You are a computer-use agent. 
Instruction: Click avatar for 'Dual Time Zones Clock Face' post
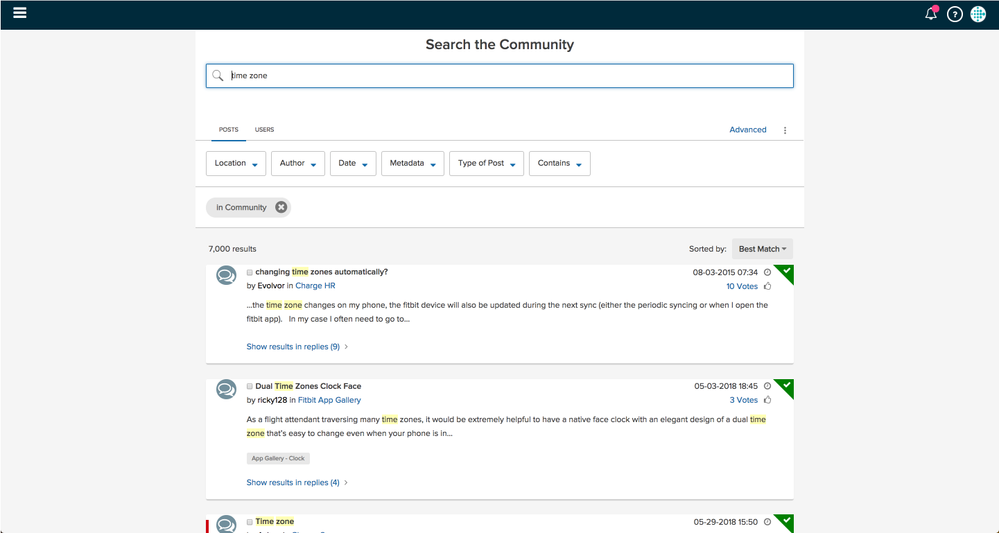pyautogui.click(x=226, y=389)
